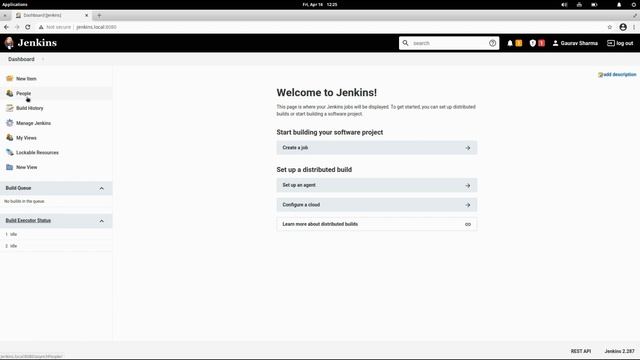Click the Configure a cloud arrow
Image resolution: width=640 pixels, height=360 pixels.
tap(468, 205)
